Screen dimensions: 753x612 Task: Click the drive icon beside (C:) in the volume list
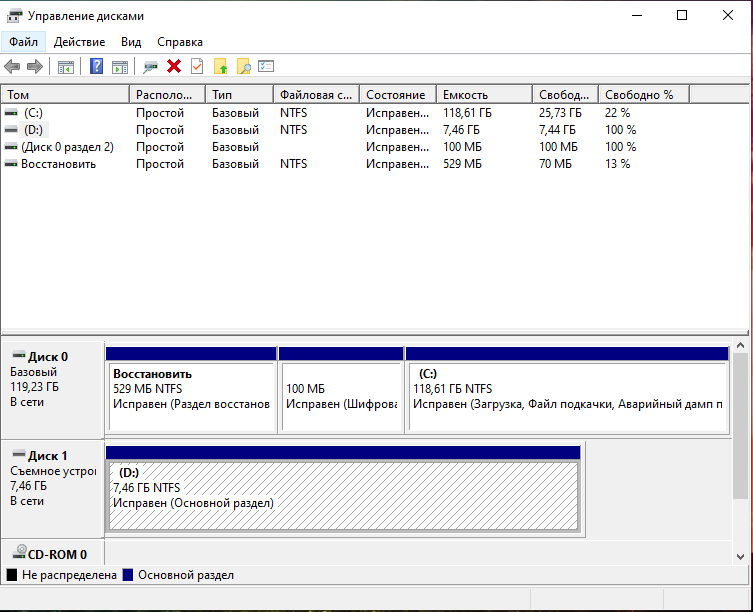(x=11, y=113)
